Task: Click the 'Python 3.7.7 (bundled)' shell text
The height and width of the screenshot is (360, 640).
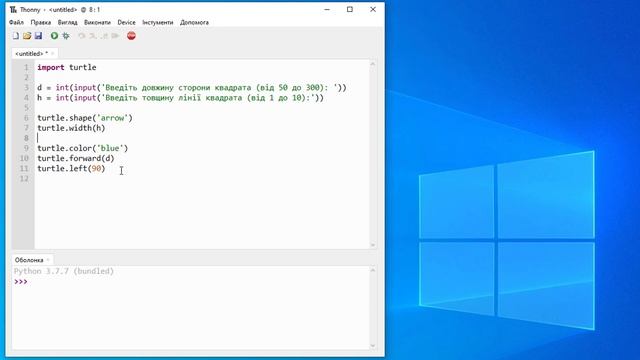Action: [x=64, y=271]
